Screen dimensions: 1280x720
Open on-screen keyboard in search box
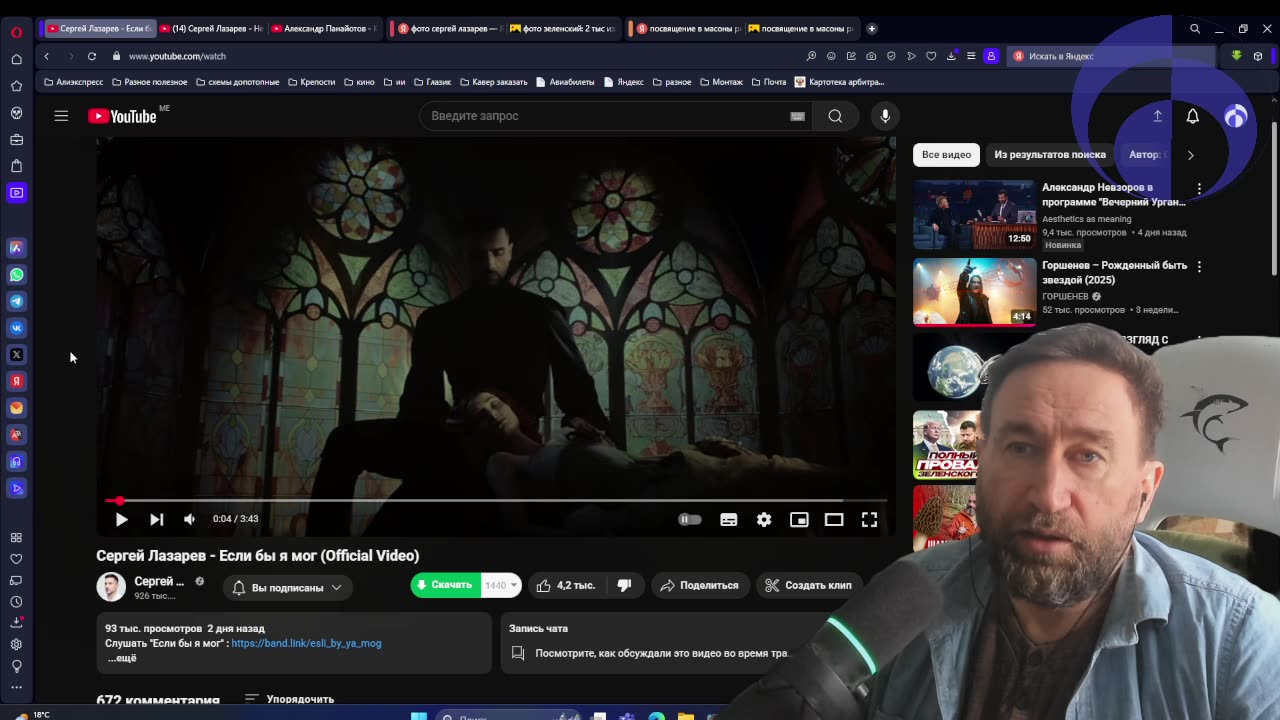point(797,116)
